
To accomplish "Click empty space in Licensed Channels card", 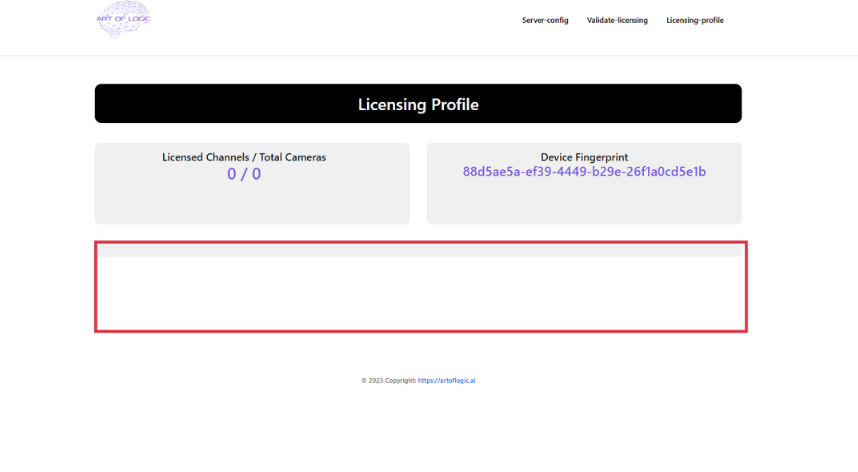I will tap(250, 205).
